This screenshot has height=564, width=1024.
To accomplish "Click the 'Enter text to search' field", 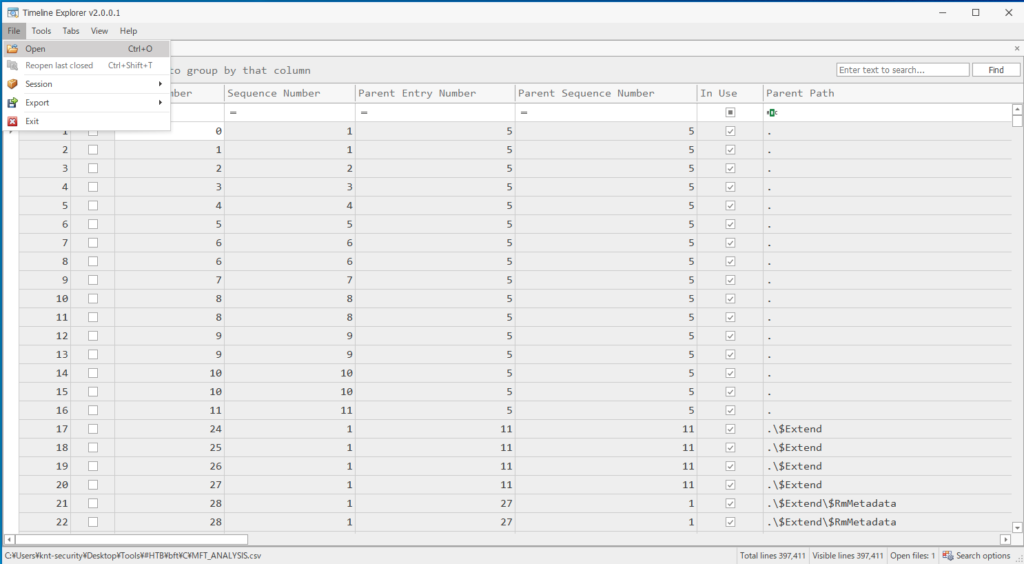I will 902,70.
